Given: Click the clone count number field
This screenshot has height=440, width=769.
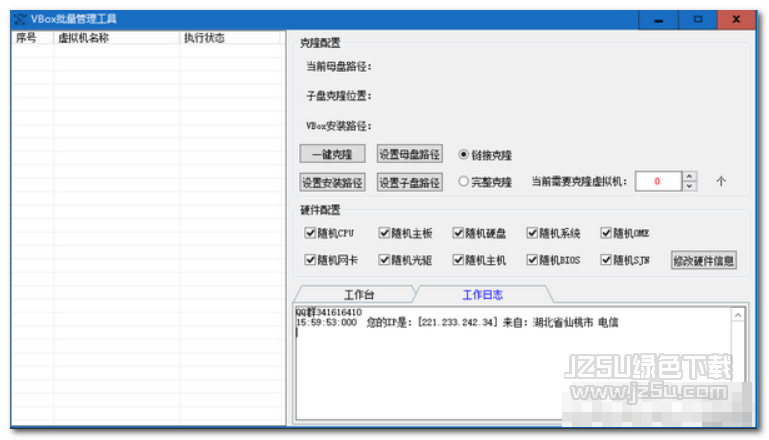Looking at the screenshot, I should pyautogui.click(x=658, y=181).
